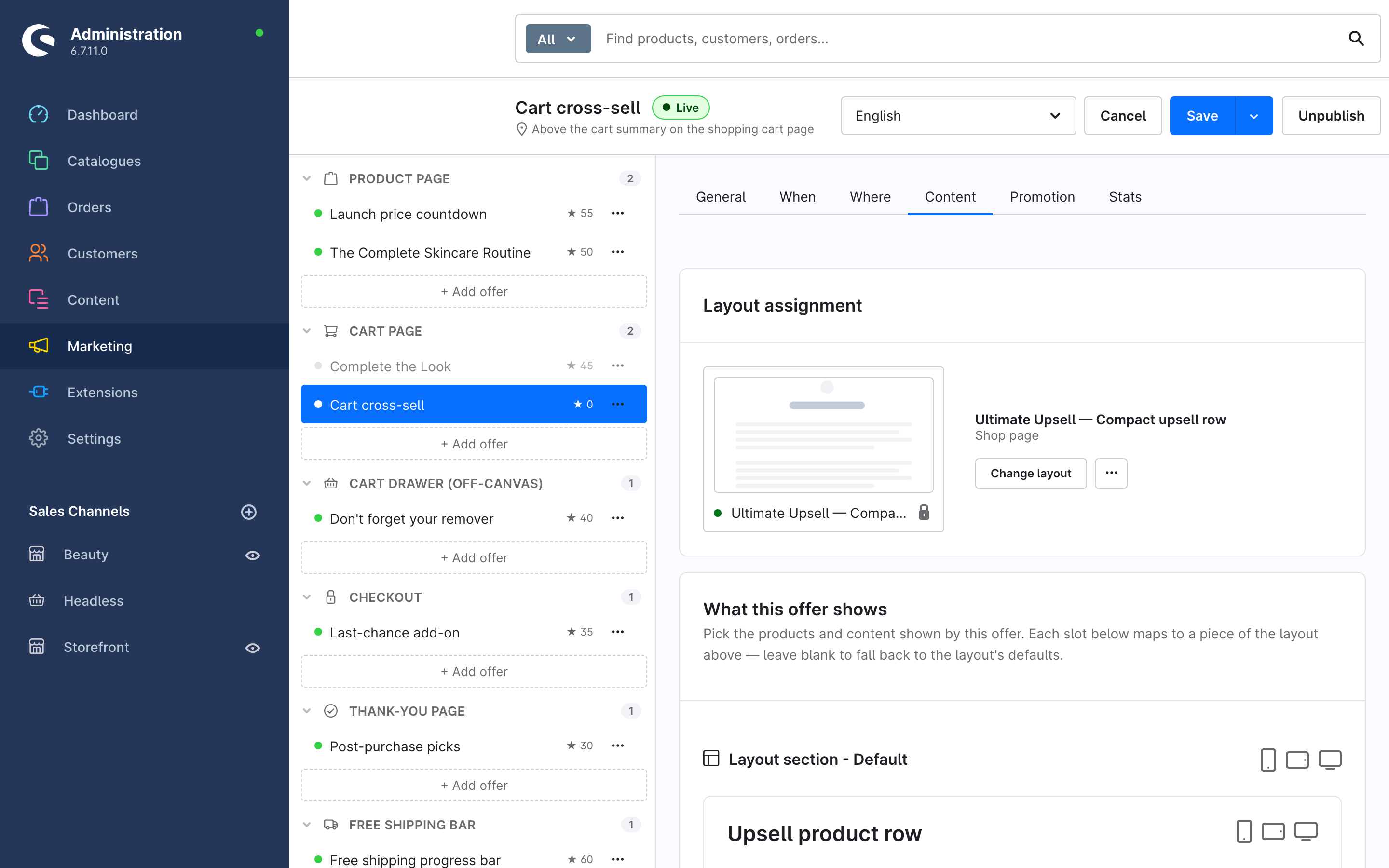Switch to the Where tab

[870, 197]
